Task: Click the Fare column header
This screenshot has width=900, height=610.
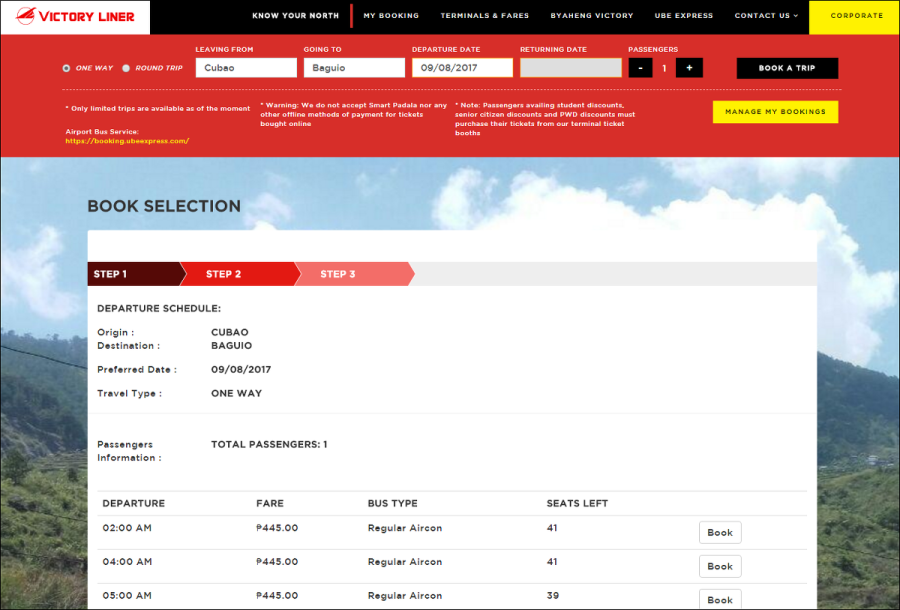Action: click(x=270, y=503)
